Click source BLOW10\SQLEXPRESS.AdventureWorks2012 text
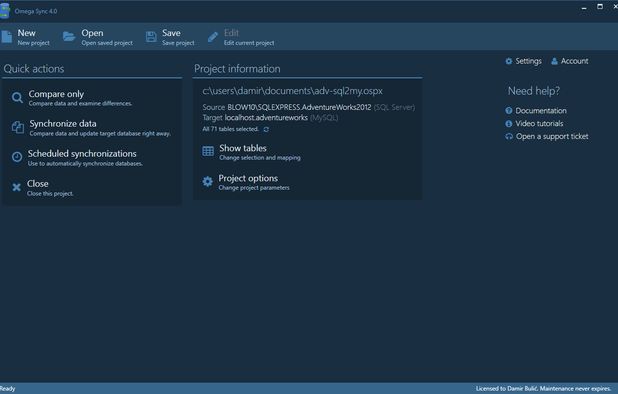 299,107
